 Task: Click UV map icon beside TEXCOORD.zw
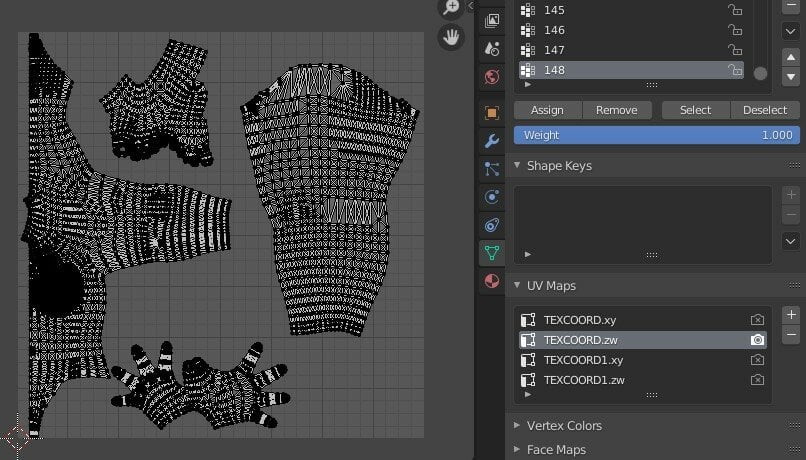(528, 340)
